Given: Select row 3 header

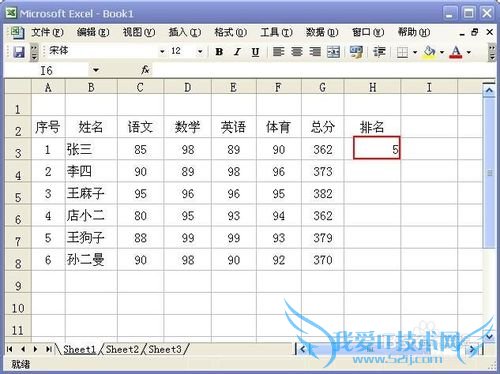Looking at the screenshot, I should [18, 150].
